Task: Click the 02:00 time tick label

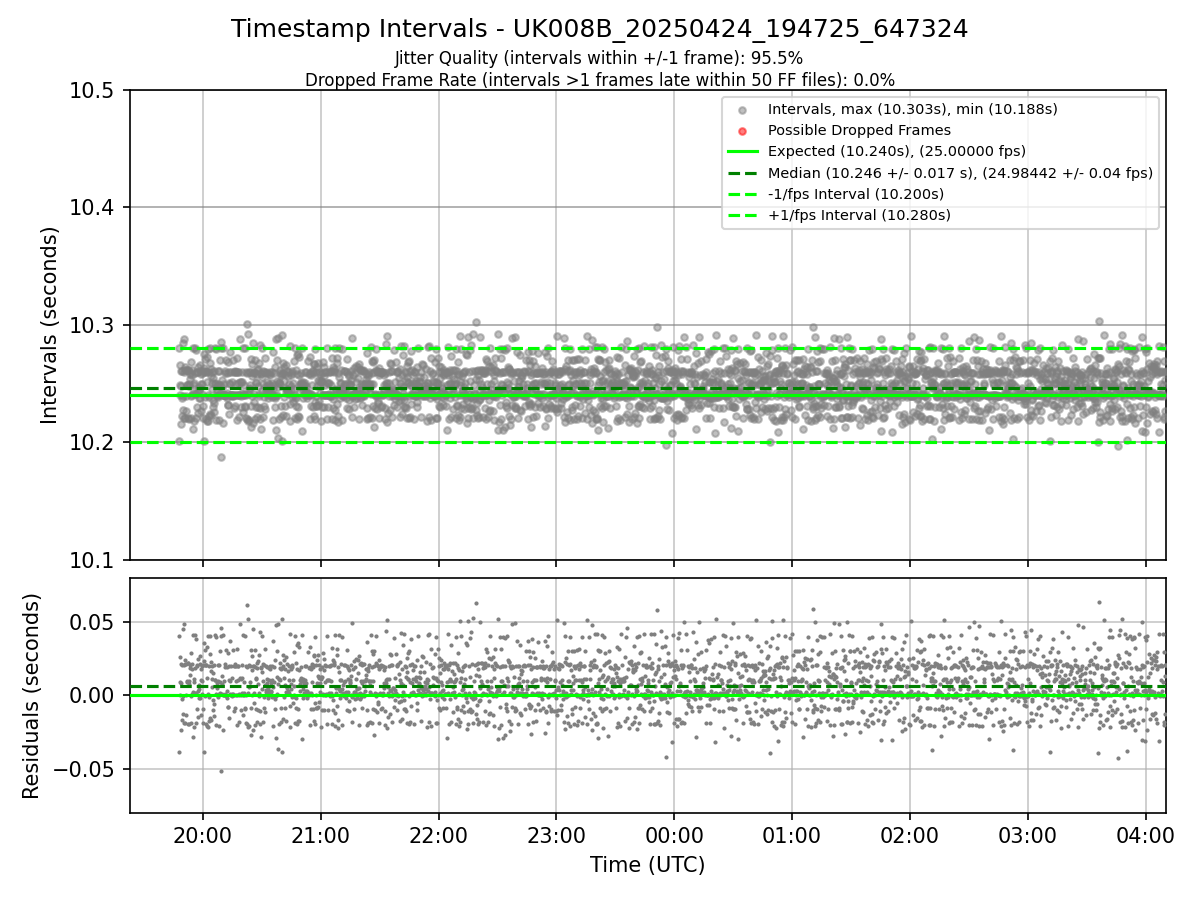Action: (x=910, y=834)
